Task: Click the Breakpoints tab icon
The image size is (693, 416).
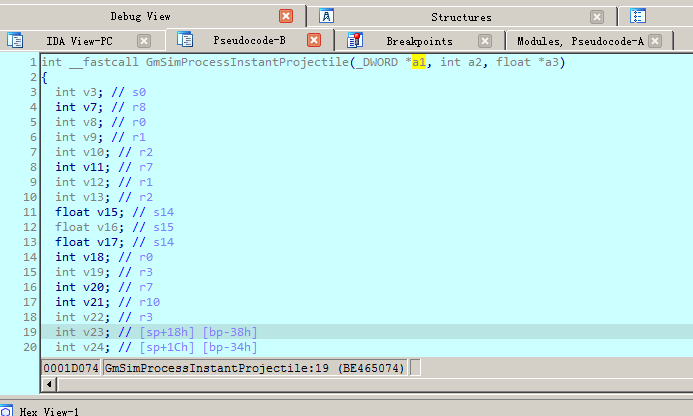Action: [x=355, y=40]
